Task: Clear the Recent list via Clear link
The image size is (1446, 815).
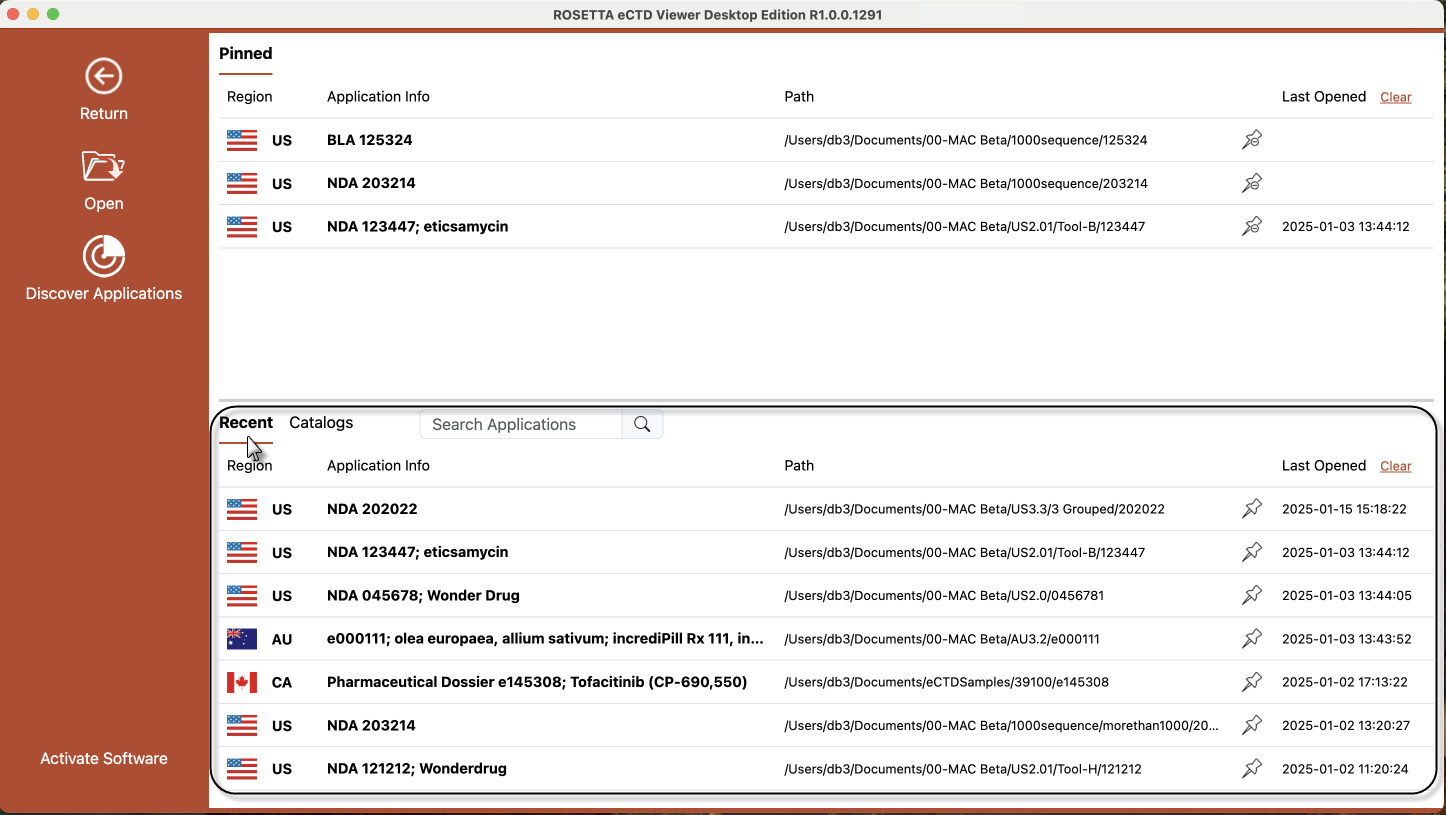Action: tap(1395, 466)
